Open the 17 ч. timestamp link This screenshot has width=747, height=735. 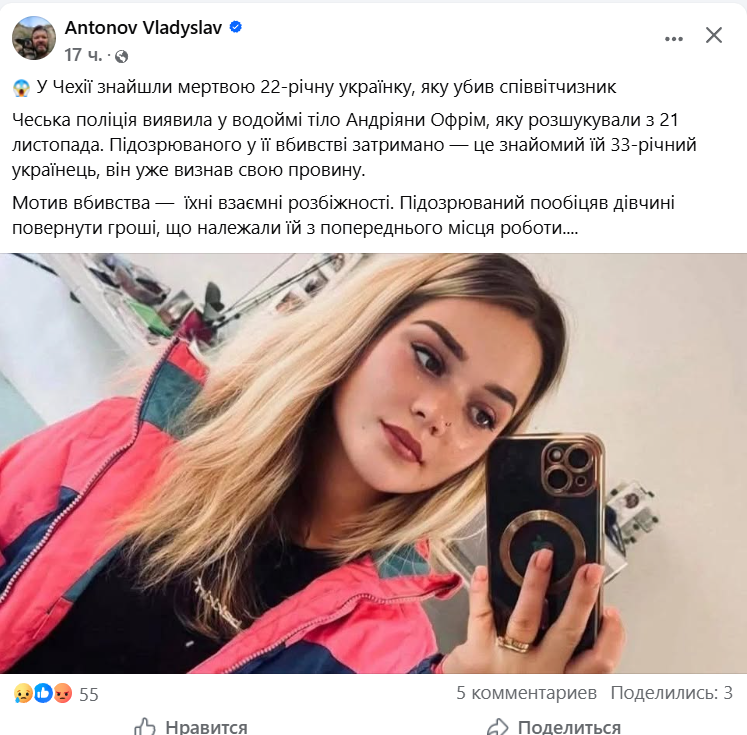click(83, 55)
